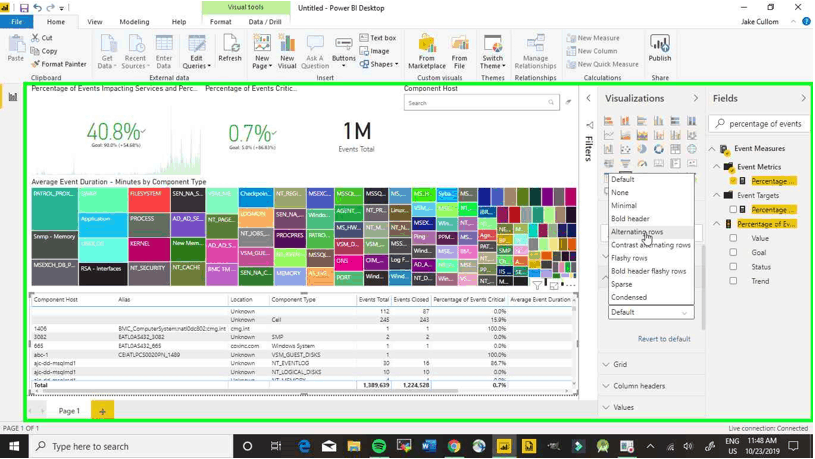Click Format Painter
815x459 pixels.
[58, 64]
